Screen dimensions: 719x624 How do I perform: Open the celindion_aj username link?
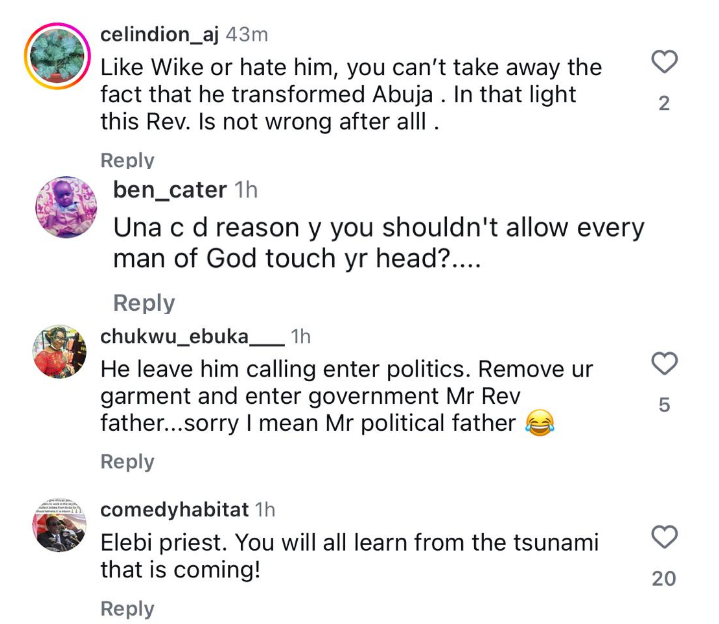click(x=160, y=34)
